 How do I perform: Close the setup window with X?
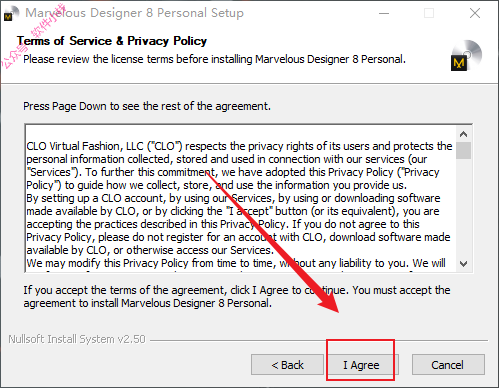pos(475,13)
